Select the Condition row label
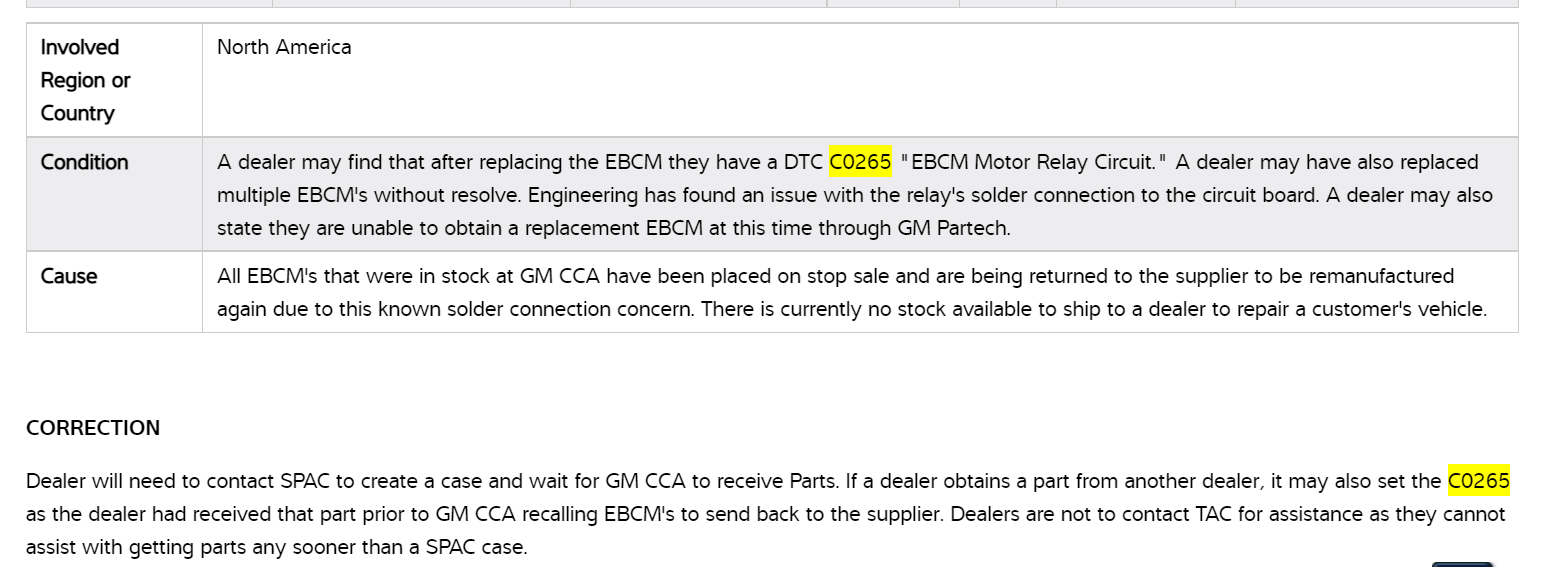1541x567 pixels. pyautogui.click(x=85, y=162)
